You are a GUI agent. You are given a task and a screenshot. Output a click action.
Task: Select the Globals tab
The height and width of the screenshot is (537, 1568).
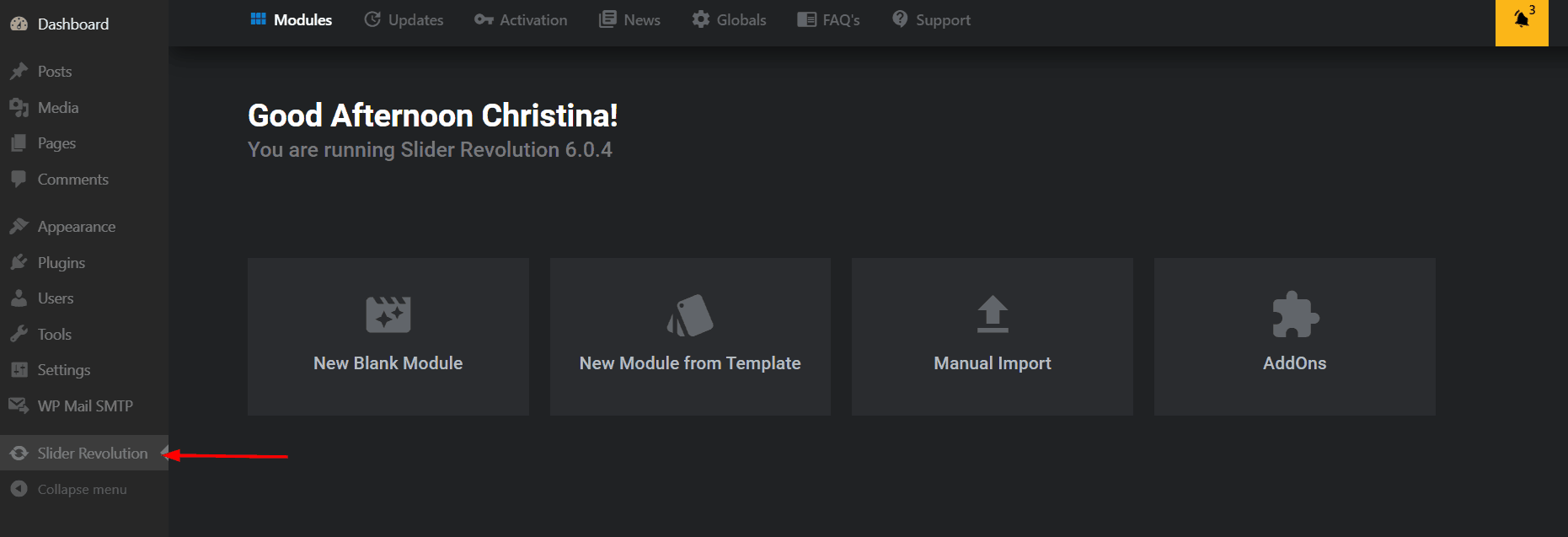[730, 19]
